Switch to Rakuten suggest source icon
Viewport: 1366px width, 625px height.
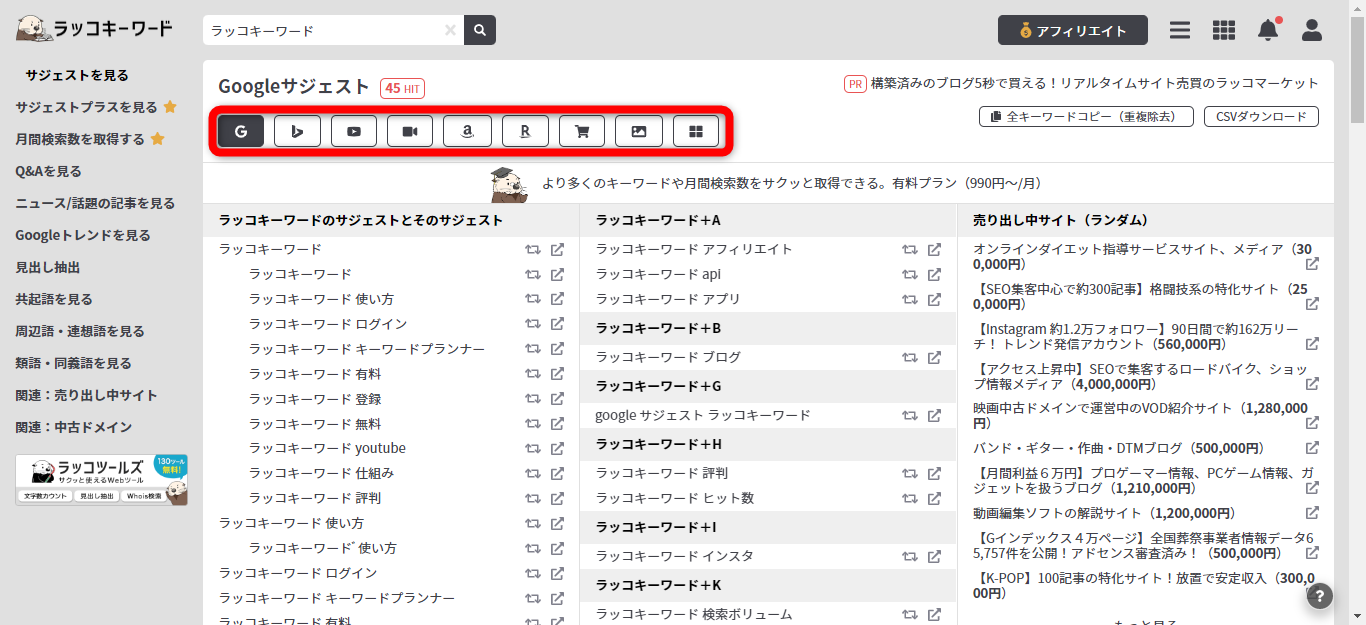(x=525, y=131)
